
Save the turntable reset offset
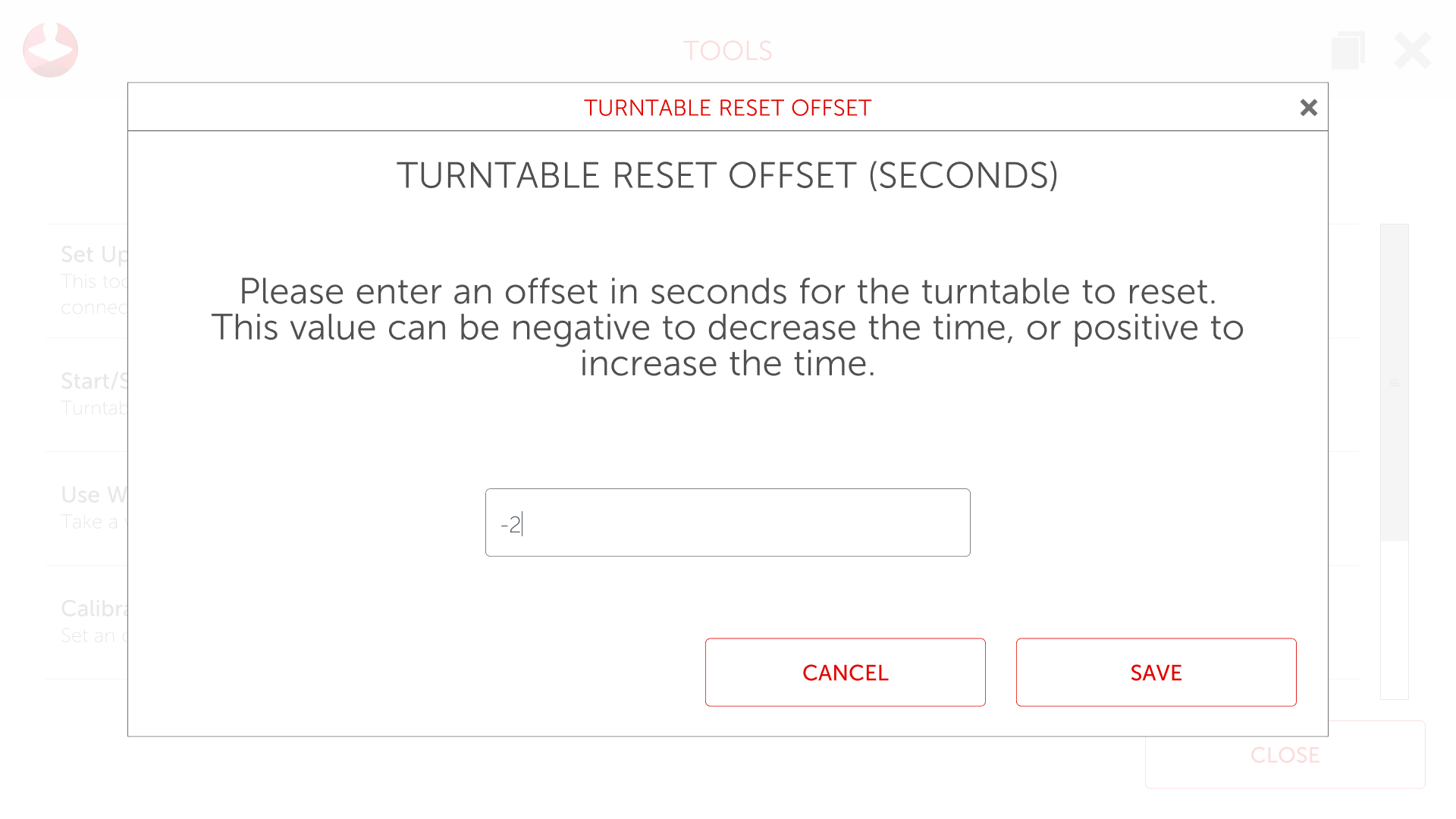[x=1156, y=673]
